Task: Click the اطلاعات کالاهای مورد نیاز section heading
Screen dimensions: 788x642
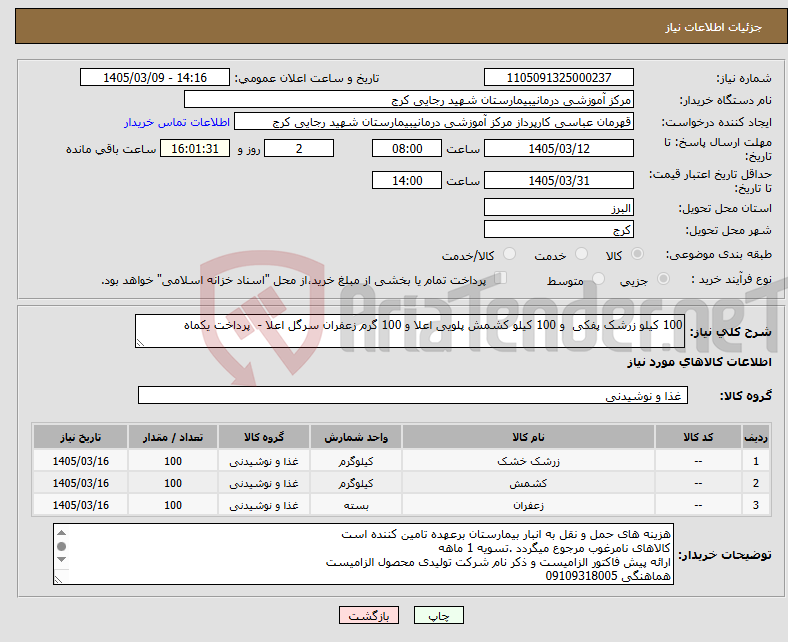Action: coord(699,362)
